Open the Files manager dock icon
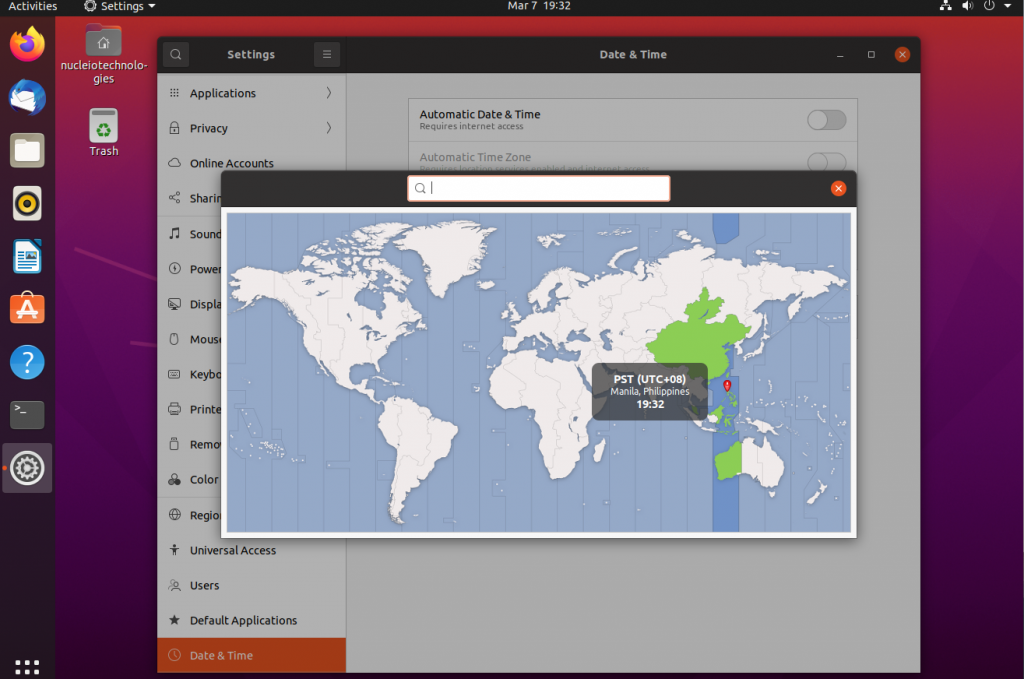This screenshot has width=1024, height=679. coord(27,150)
